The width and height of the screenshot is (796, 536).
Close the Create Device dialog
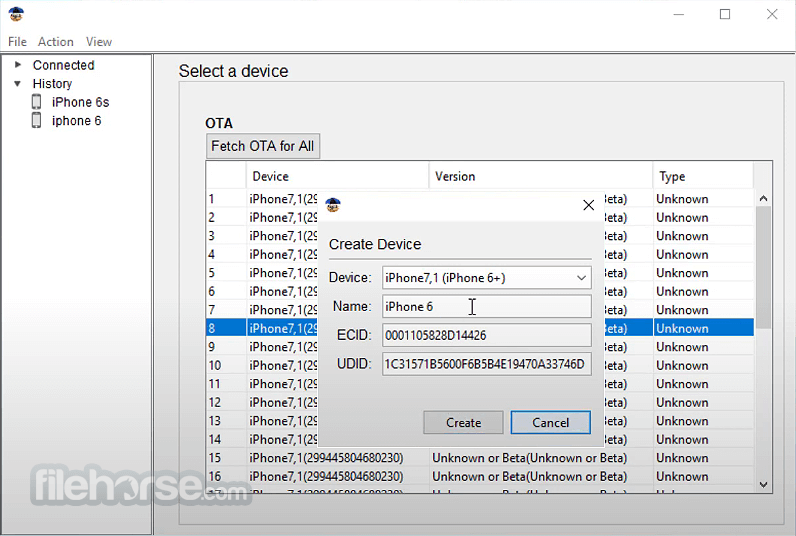(588, 205)
